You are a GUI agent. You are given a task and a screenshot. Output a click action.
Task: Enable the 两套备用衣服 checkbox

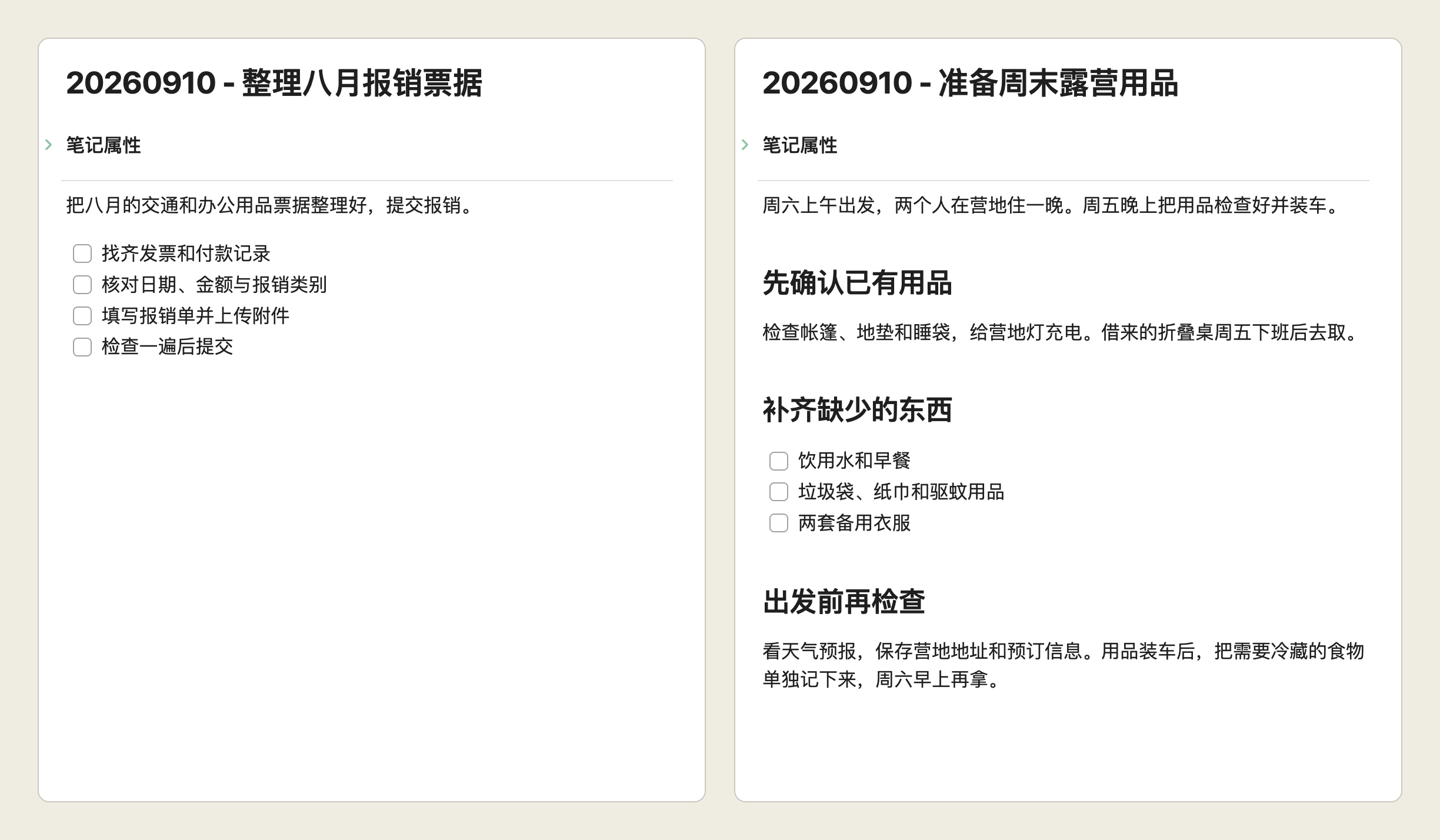click(779, 523)
